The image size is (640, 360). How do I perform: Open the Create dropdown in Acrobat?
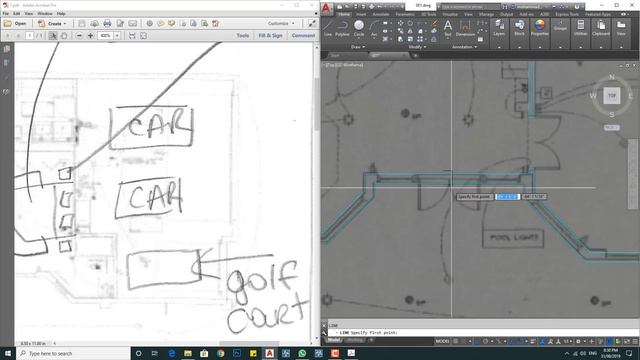click(52, 24)
